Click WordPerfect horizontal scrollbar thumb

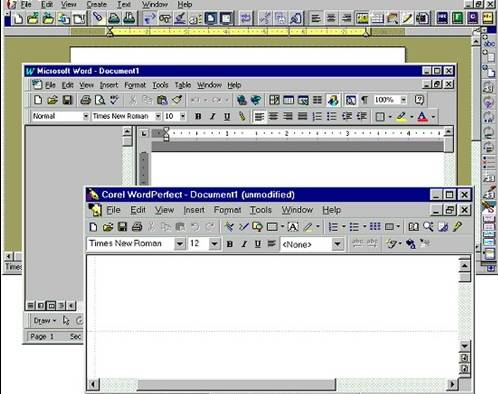(237, 385)
